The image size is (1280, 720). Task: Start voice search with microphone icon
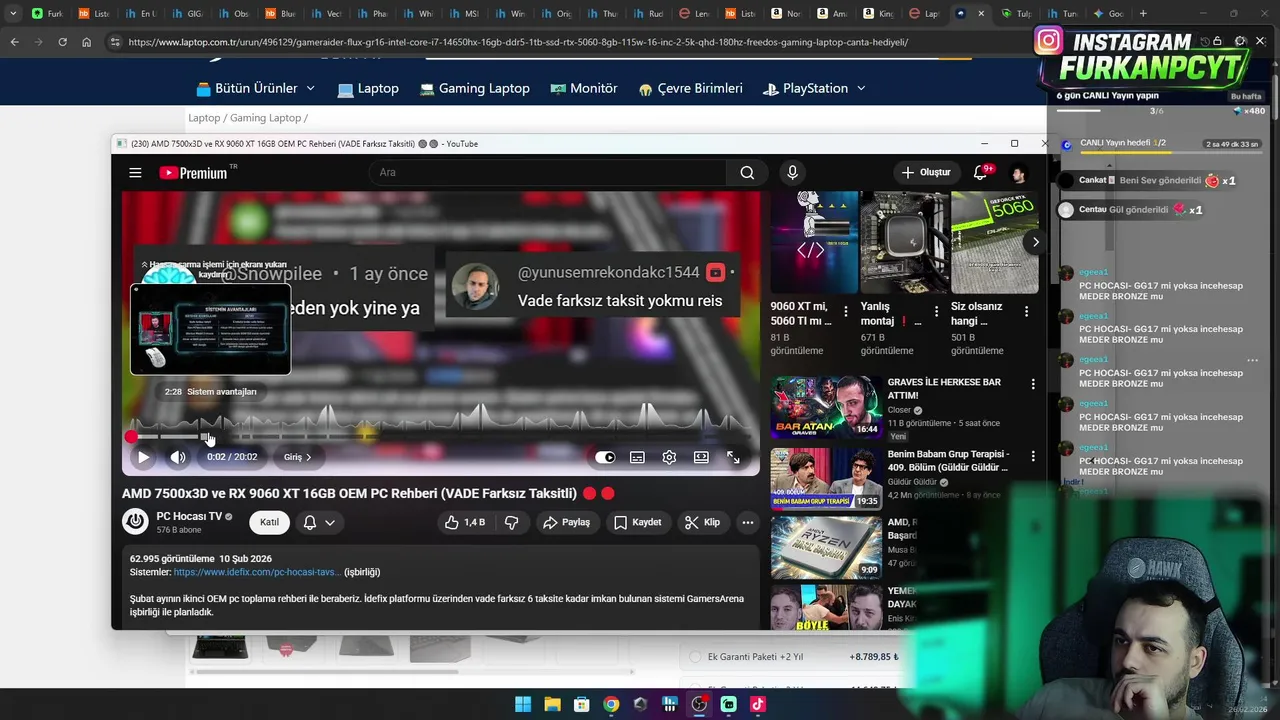[x=792, y=173]
